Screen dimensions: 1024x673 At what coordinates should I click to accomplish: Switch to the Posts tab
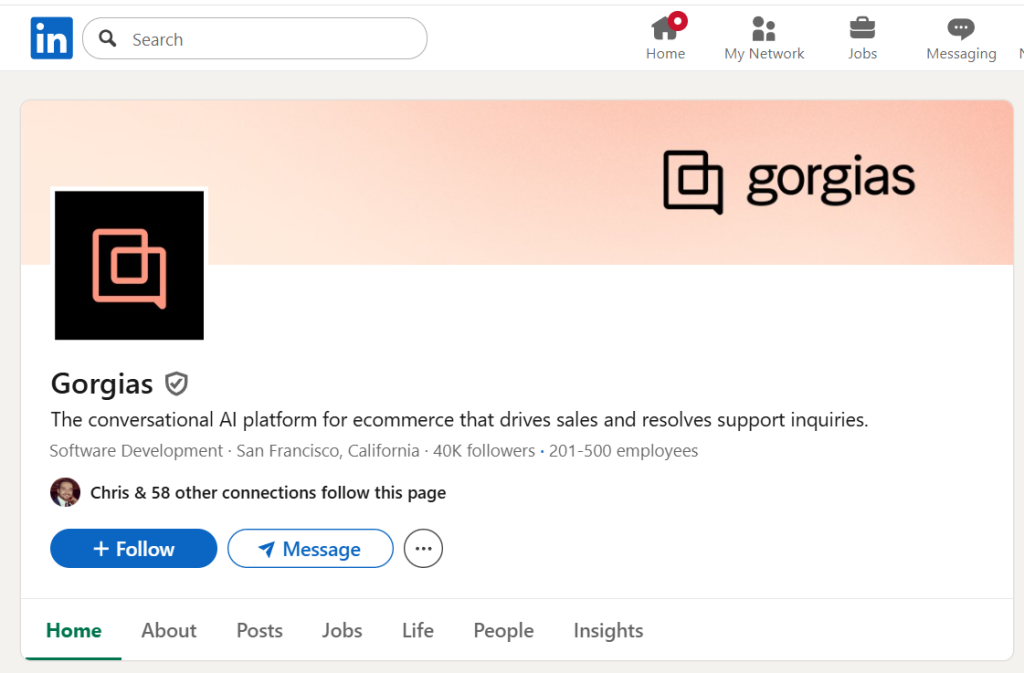pyautogui.click(x=259, y=630)
